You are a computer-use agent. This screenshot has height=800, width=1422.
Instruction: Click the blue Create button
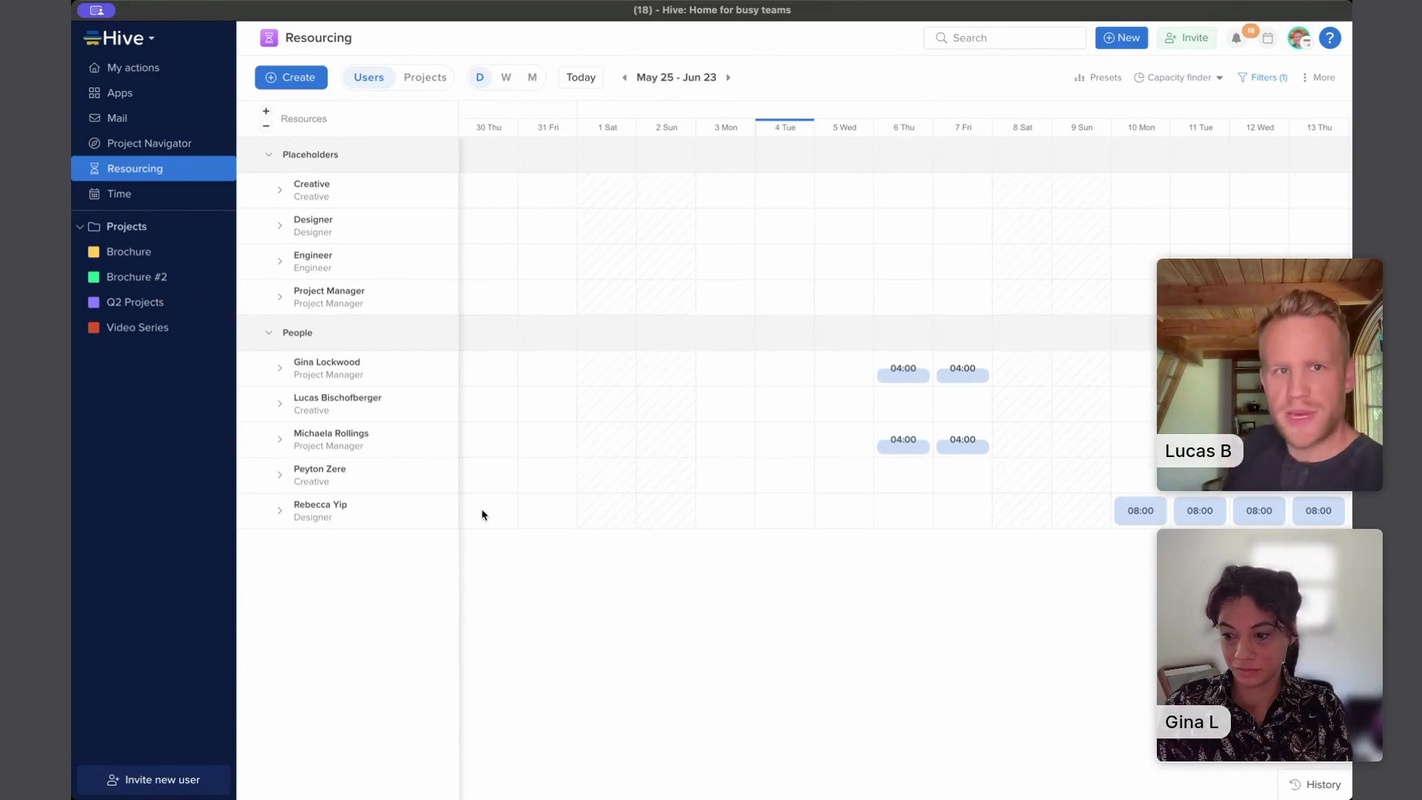coord(291,77)
